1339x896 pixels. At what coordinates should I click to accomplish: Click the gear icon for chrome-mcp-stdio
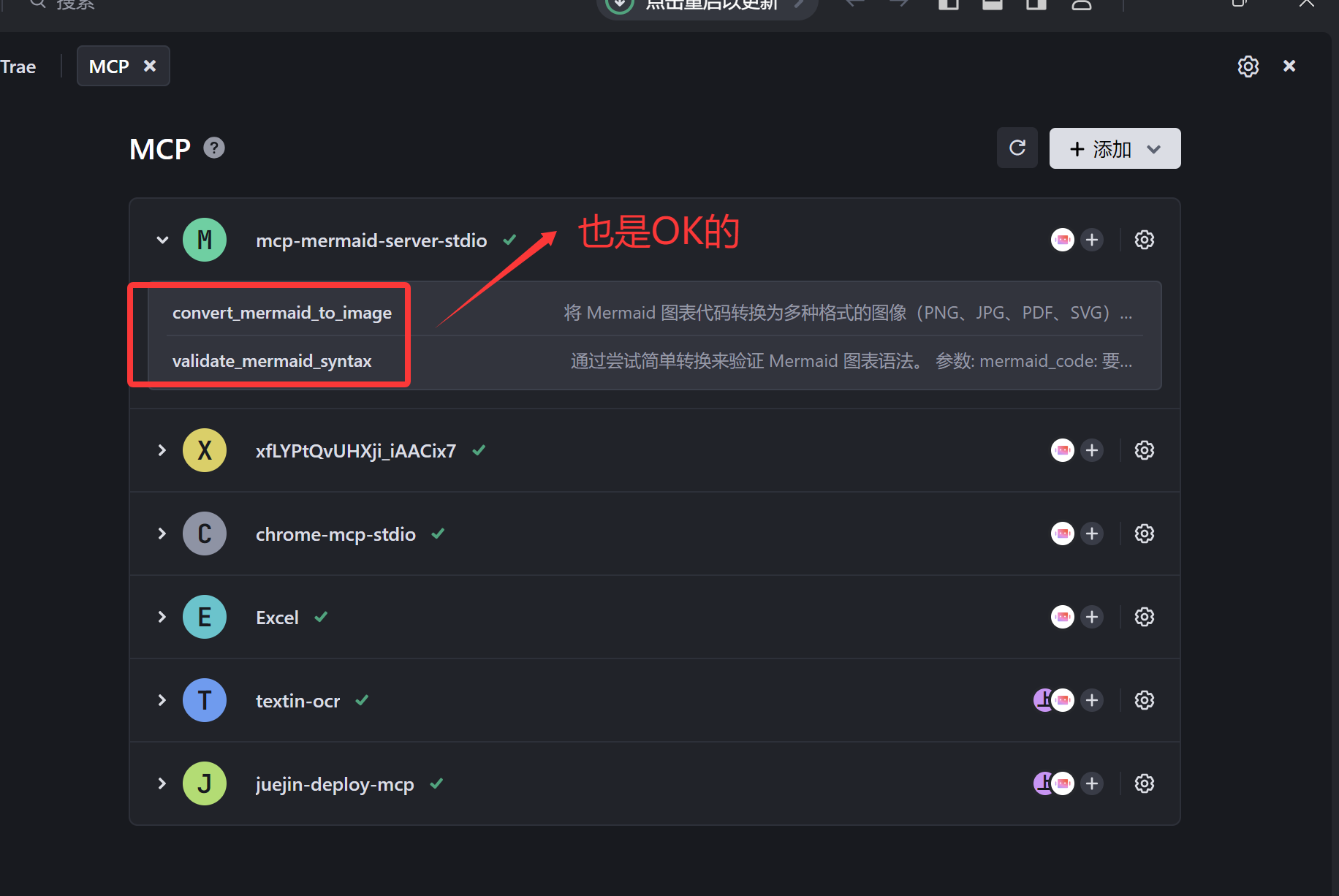(x=1144, y=534)
